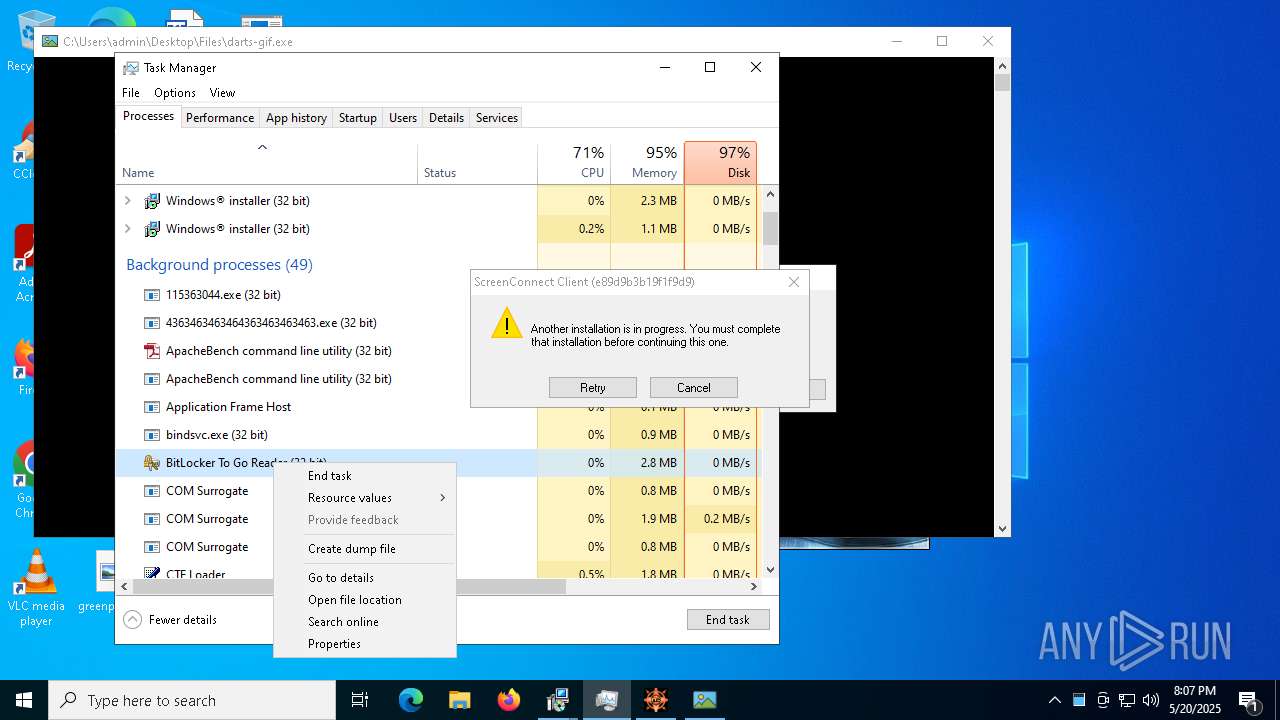Click the warning icon in dialog
1280x720 pixels.
pos(507,323)
